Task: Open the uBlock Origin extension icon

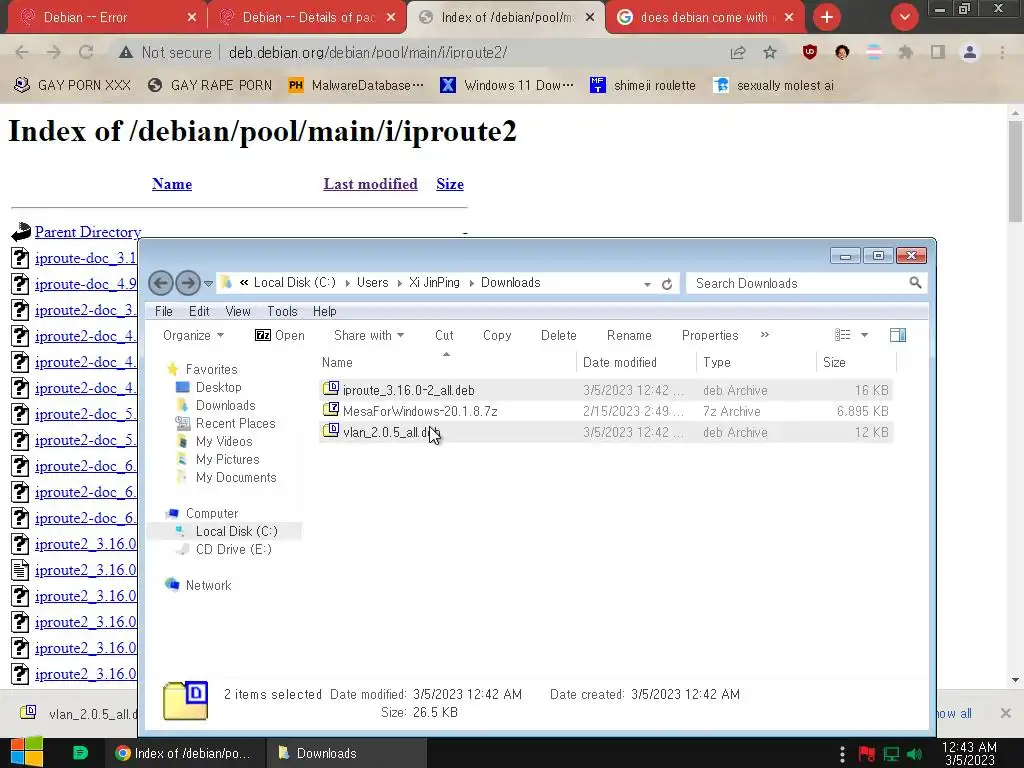Action: (x=810, y=52)
